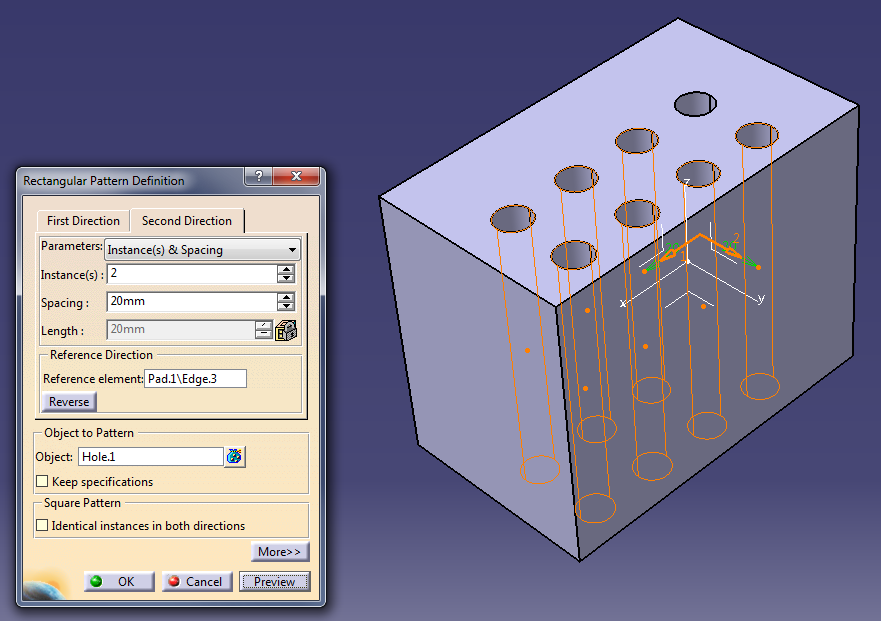Click the Reference element input field

[x=195, y=379]
